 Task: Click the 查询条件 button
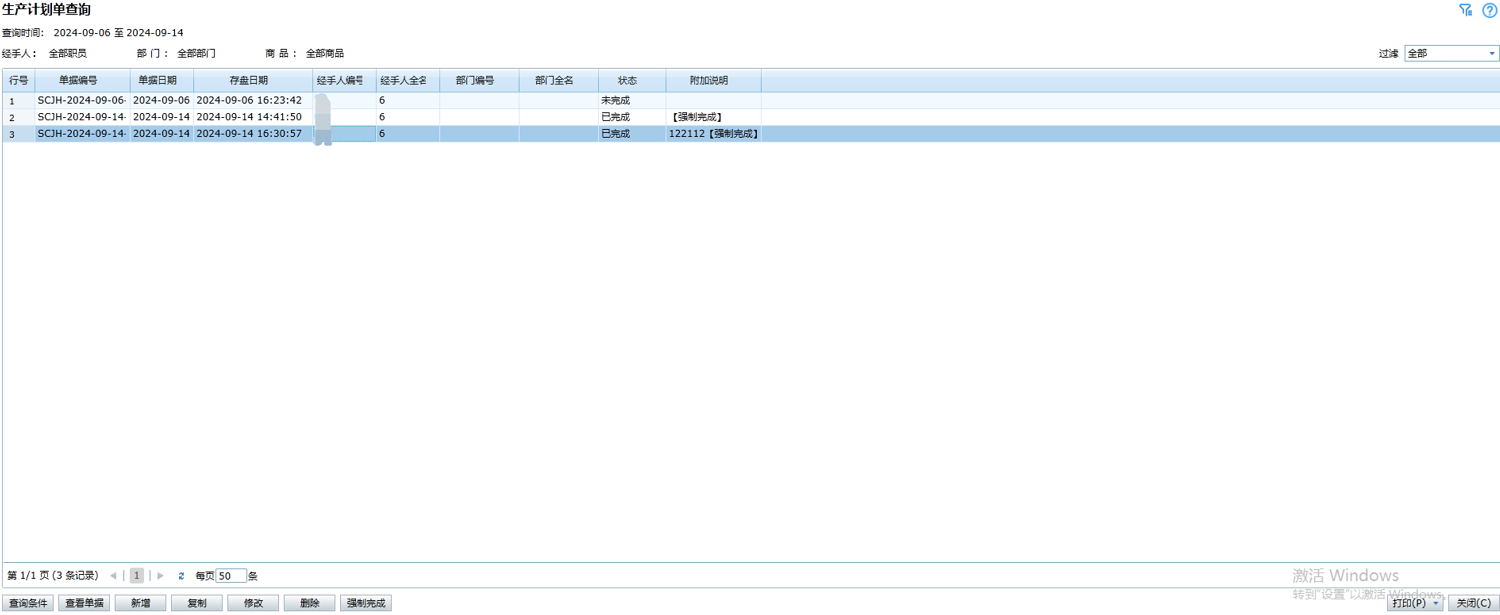28,603
